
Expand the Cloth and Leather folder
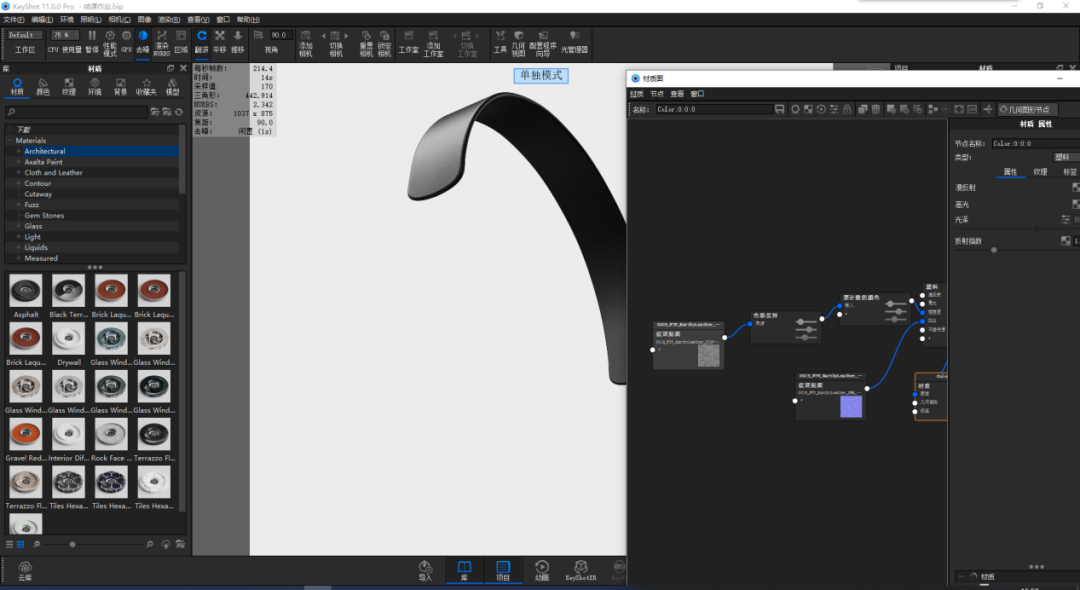pyautogui.click(x=19, y=173)
